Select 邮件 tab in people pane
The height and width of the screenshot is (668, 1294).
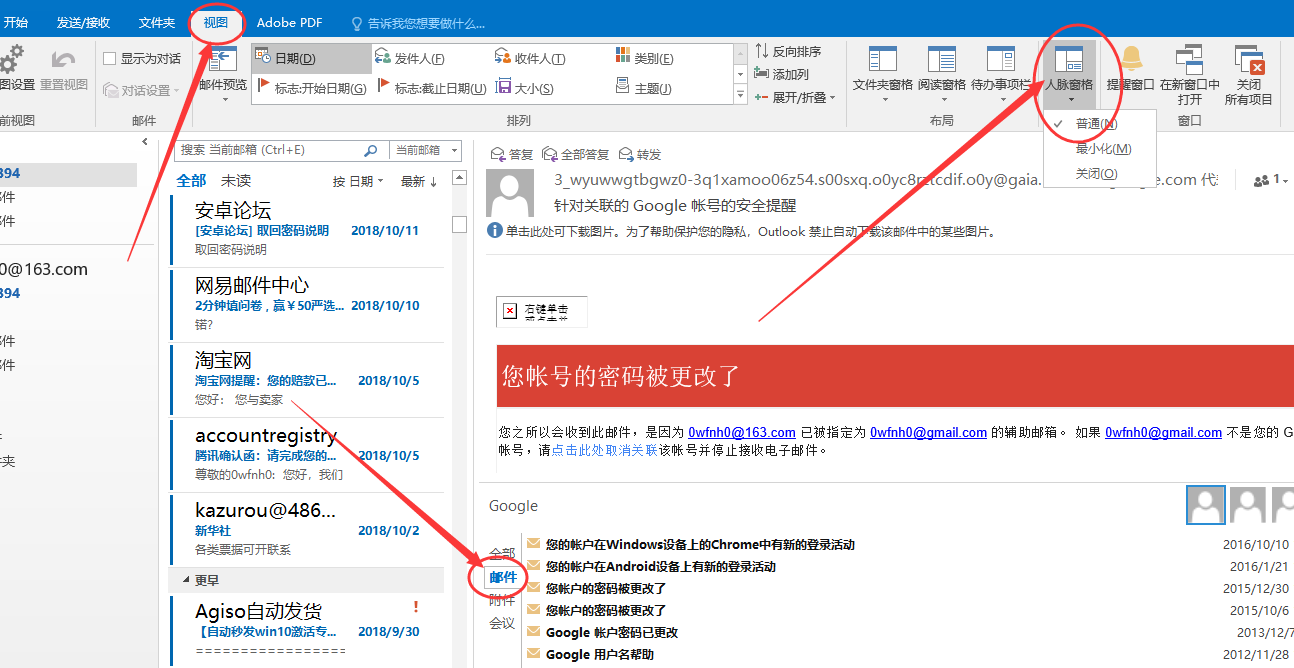(503, 577)
